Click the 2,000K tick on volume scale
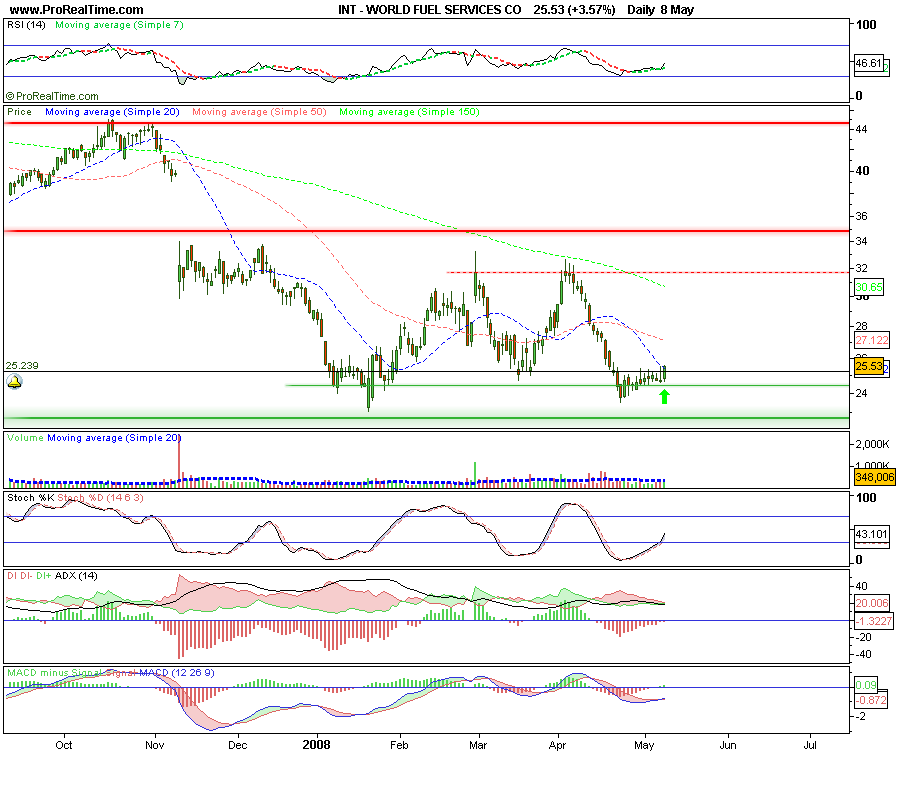 (872, 444)
